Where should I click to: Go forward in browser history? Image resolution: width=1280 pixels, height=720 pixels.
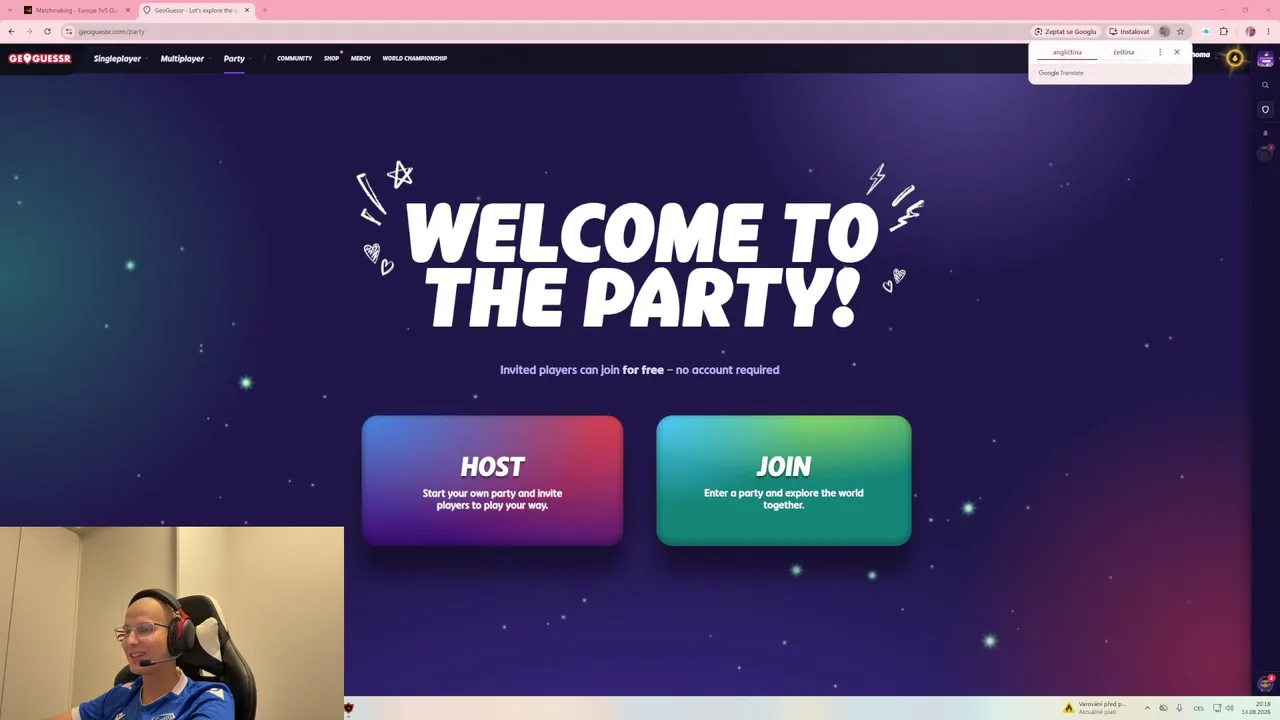point(29,31)
